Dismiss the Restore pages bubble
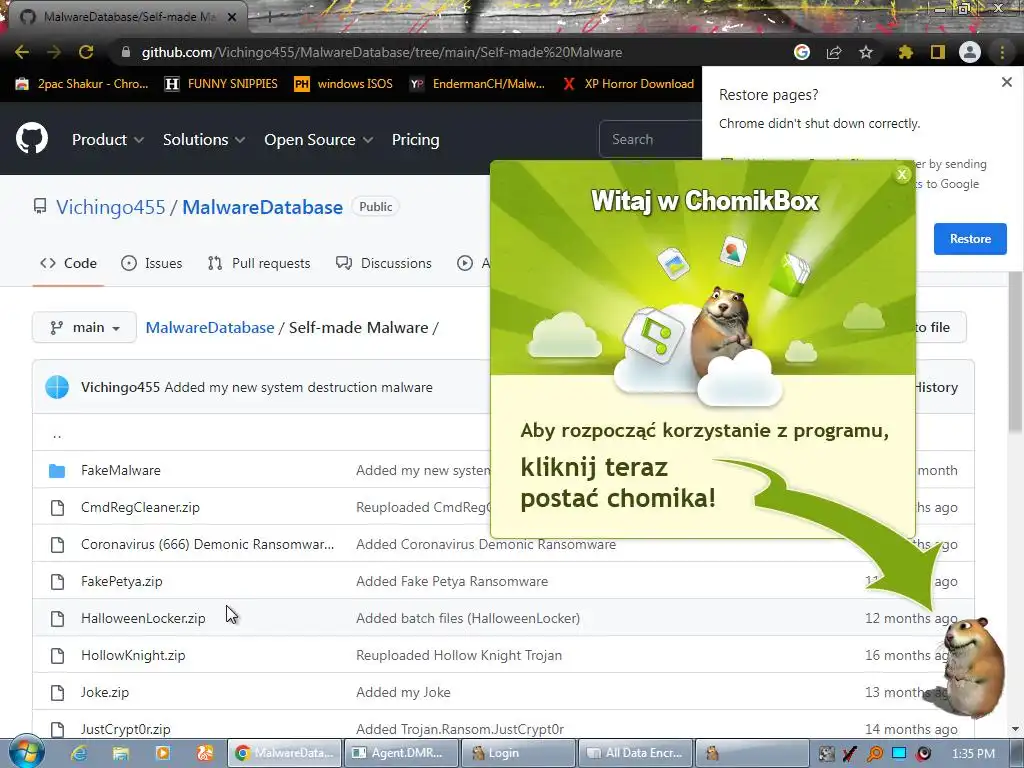 tap(1007, 82)
